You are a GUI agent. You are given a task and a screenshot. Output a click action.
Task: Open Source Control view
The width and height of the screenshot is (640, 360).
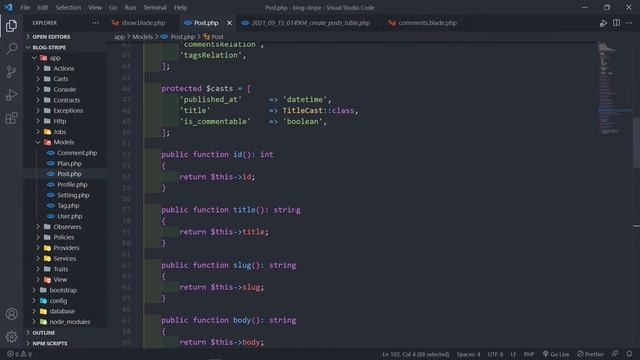coord(11,72)
